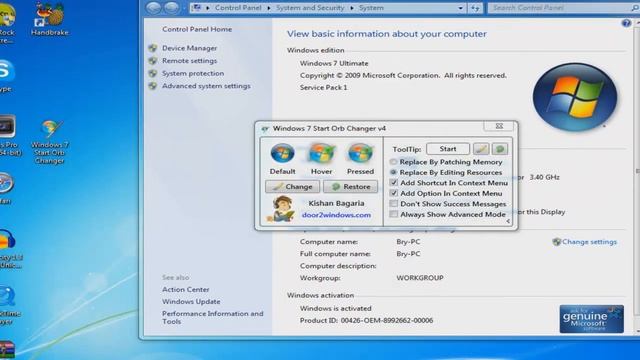
Task: Click the Control Panel forward arrow
Action: [x=171, y=8]
